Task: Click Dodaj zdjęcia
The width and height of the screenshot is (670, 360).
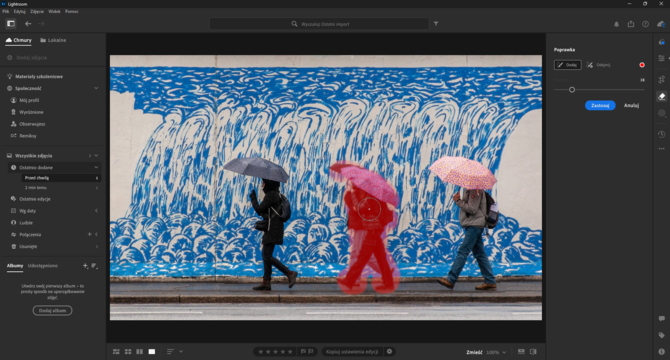Action: click(27, 57)
